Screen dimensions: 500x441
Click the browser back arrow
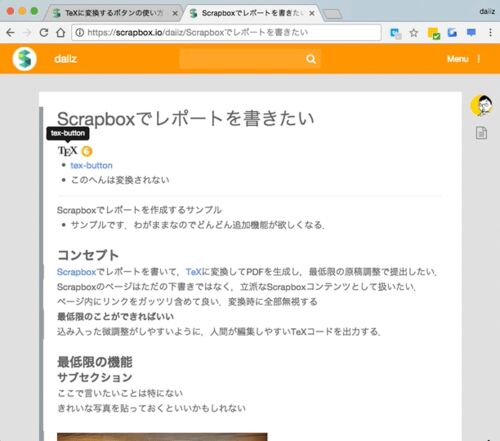pyautogui.click(x=10, y=32)
